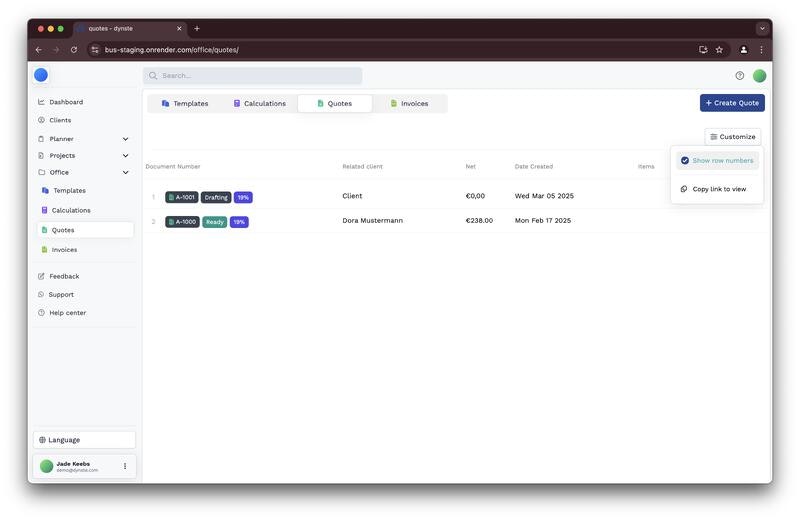The width and height of the screenshot is (800, 520).
Task: Open quote A-1000 badge
Action: [x=182, y=222]
